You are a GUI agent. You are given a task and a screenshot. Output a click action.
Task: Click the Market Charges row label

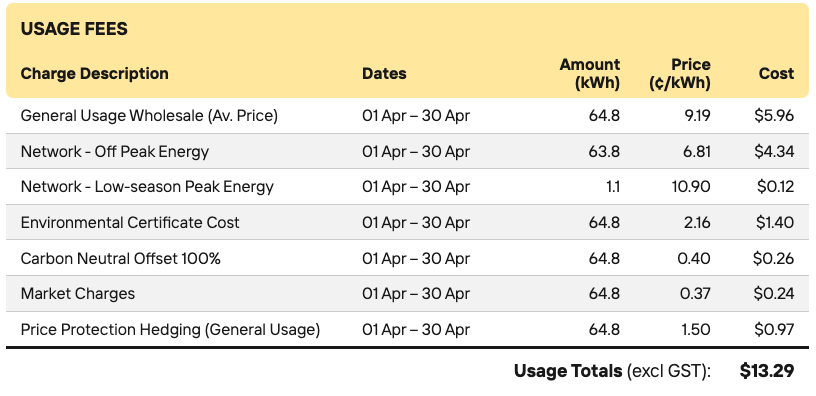(78, 293)
